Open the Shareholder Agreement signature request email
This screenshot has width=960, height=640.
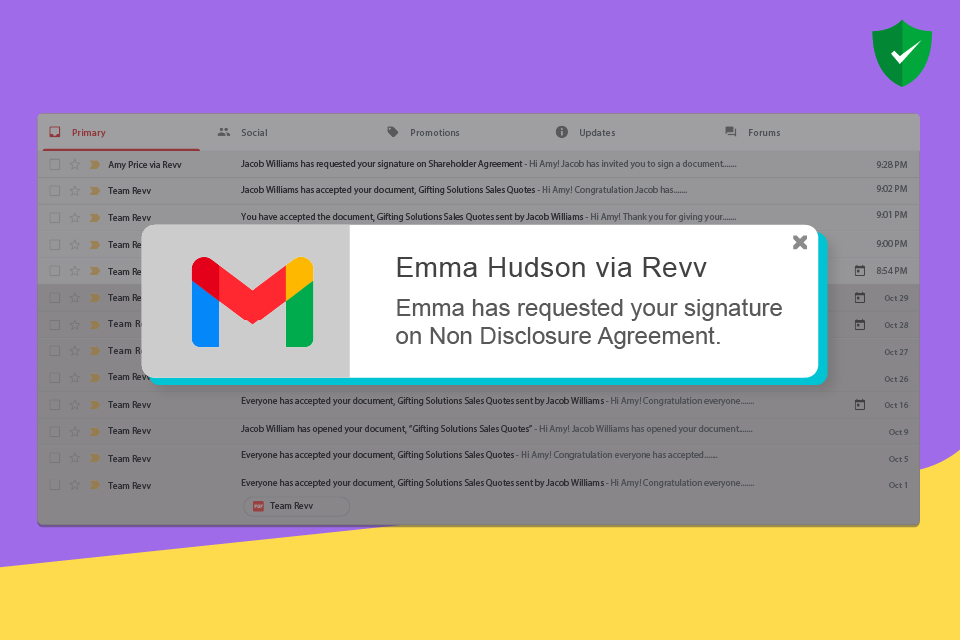coord(489,164)
